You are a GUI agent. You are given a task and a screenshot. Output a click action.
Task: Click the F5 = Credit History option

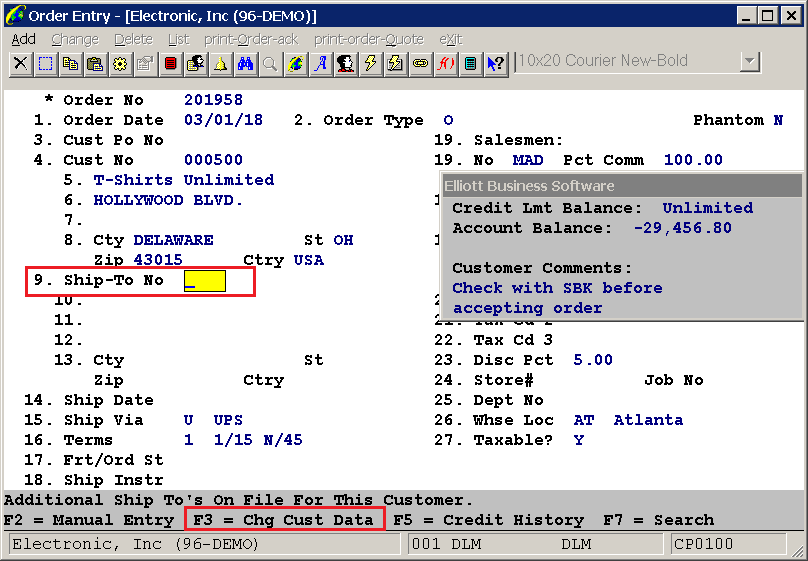[x=489, y=520]
